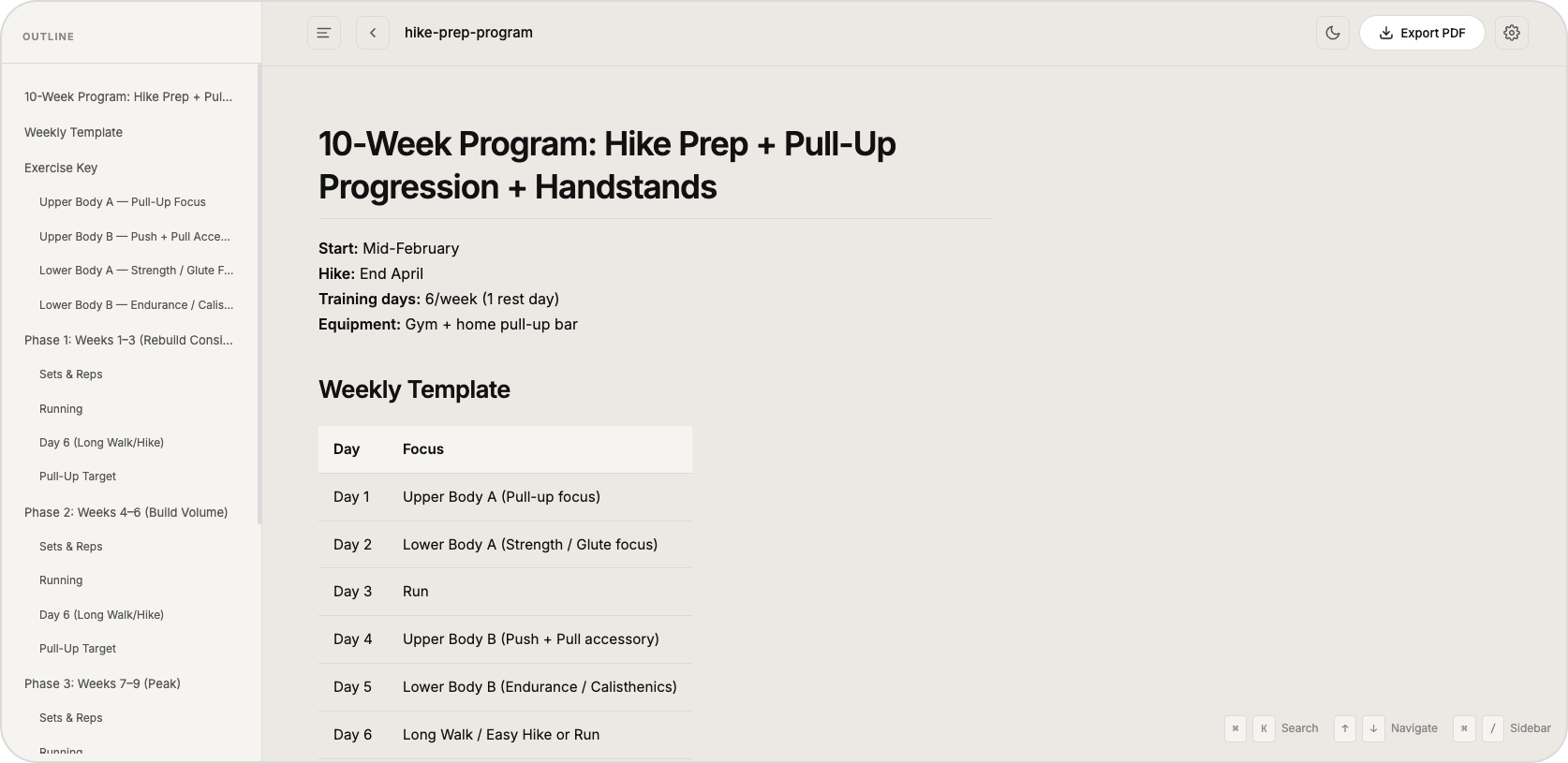Jump to first Pull-Up Target entry
The width and height of the screenshot is (1568, 763).
(x=78, y=477)
